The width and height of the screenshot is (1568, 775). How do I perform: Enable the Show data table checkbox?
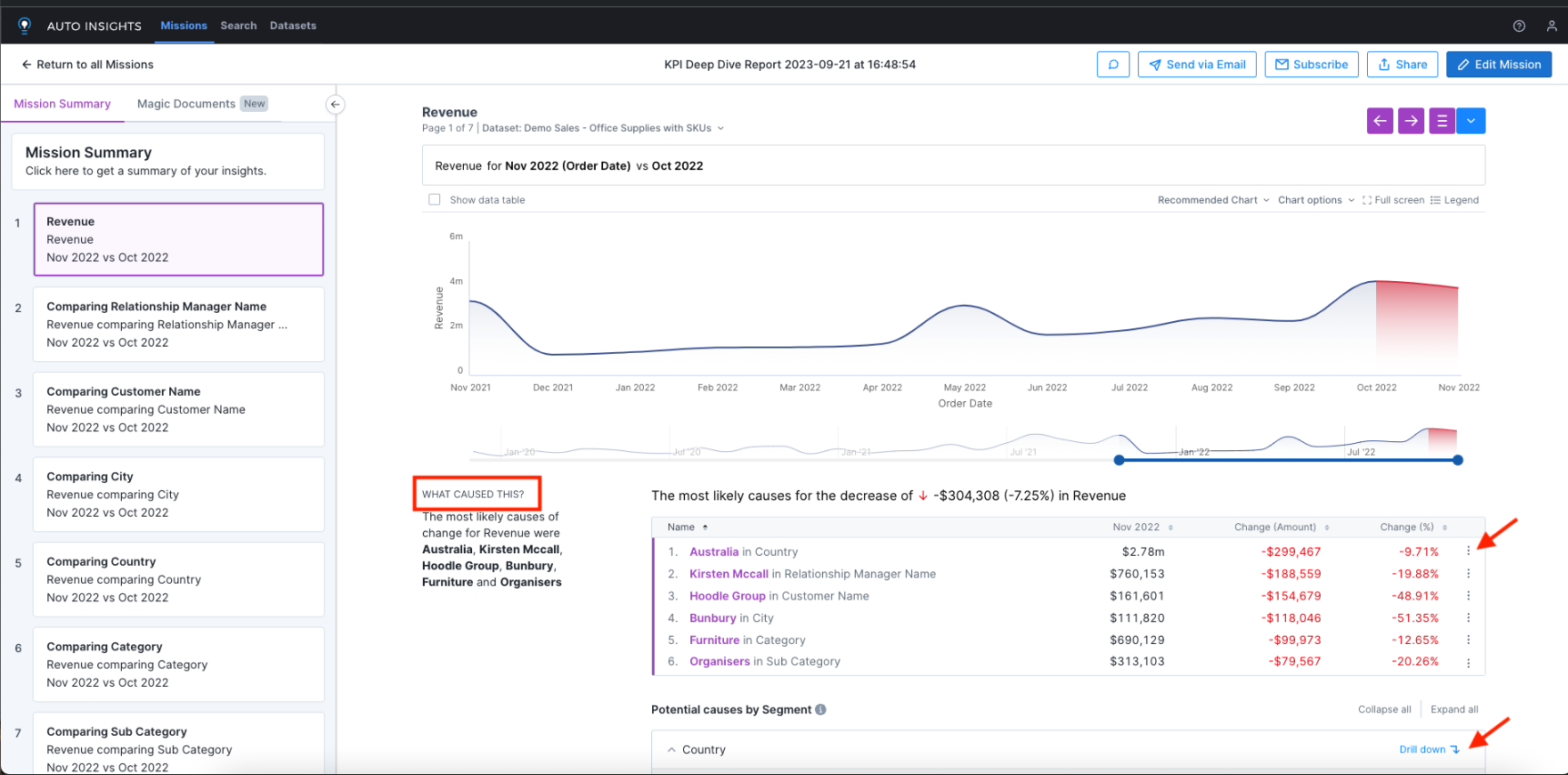click(x=435, y=200)
